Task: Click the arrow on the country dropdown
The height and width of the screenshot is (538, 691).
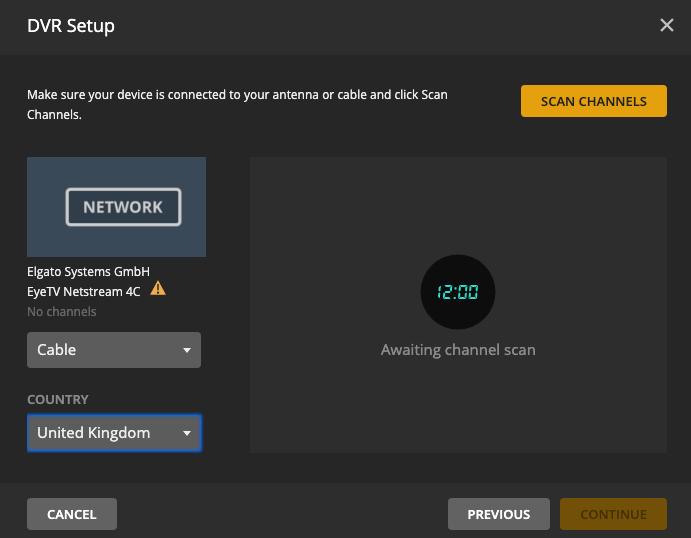Action: [x=187, y=433]
